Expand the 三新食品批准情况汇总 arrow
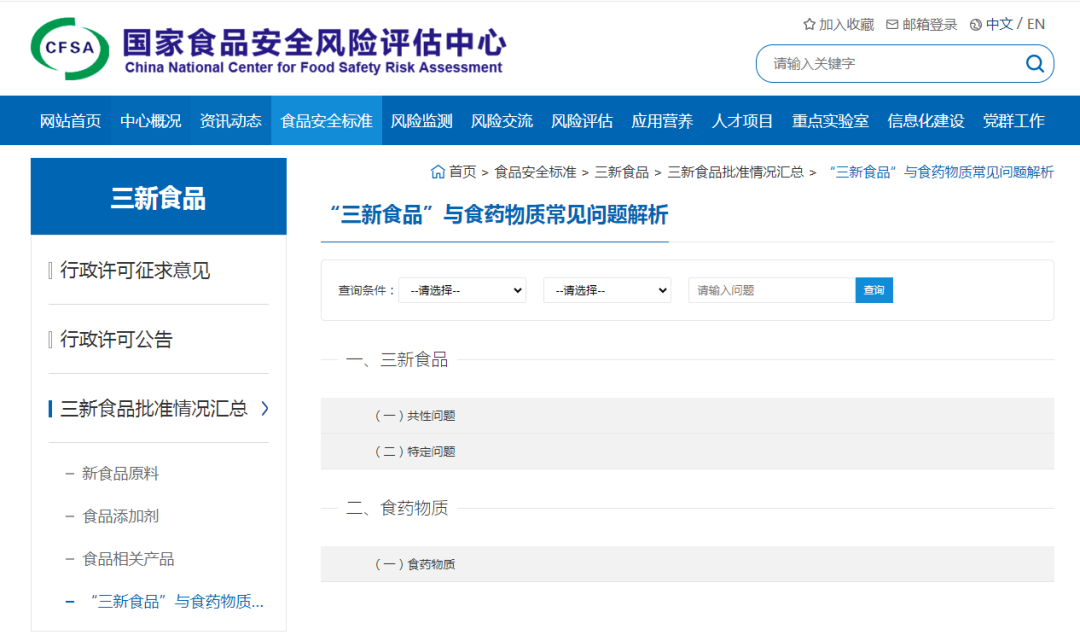Screen dimensions: 1080x641 tap(267, 409)
